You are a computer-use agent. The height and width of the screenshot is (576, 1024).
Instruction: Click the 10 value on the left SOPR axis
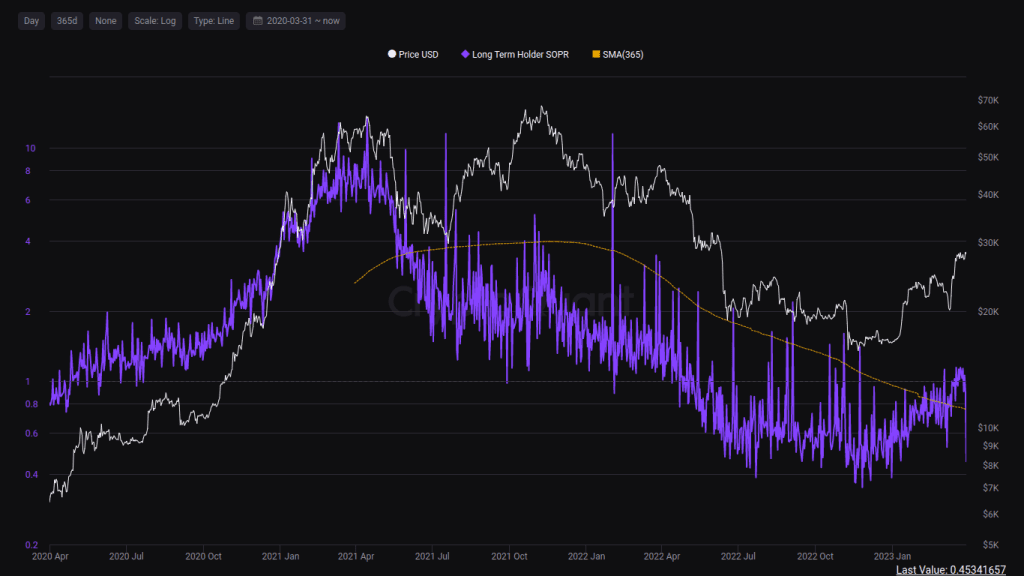click(28, 148)
